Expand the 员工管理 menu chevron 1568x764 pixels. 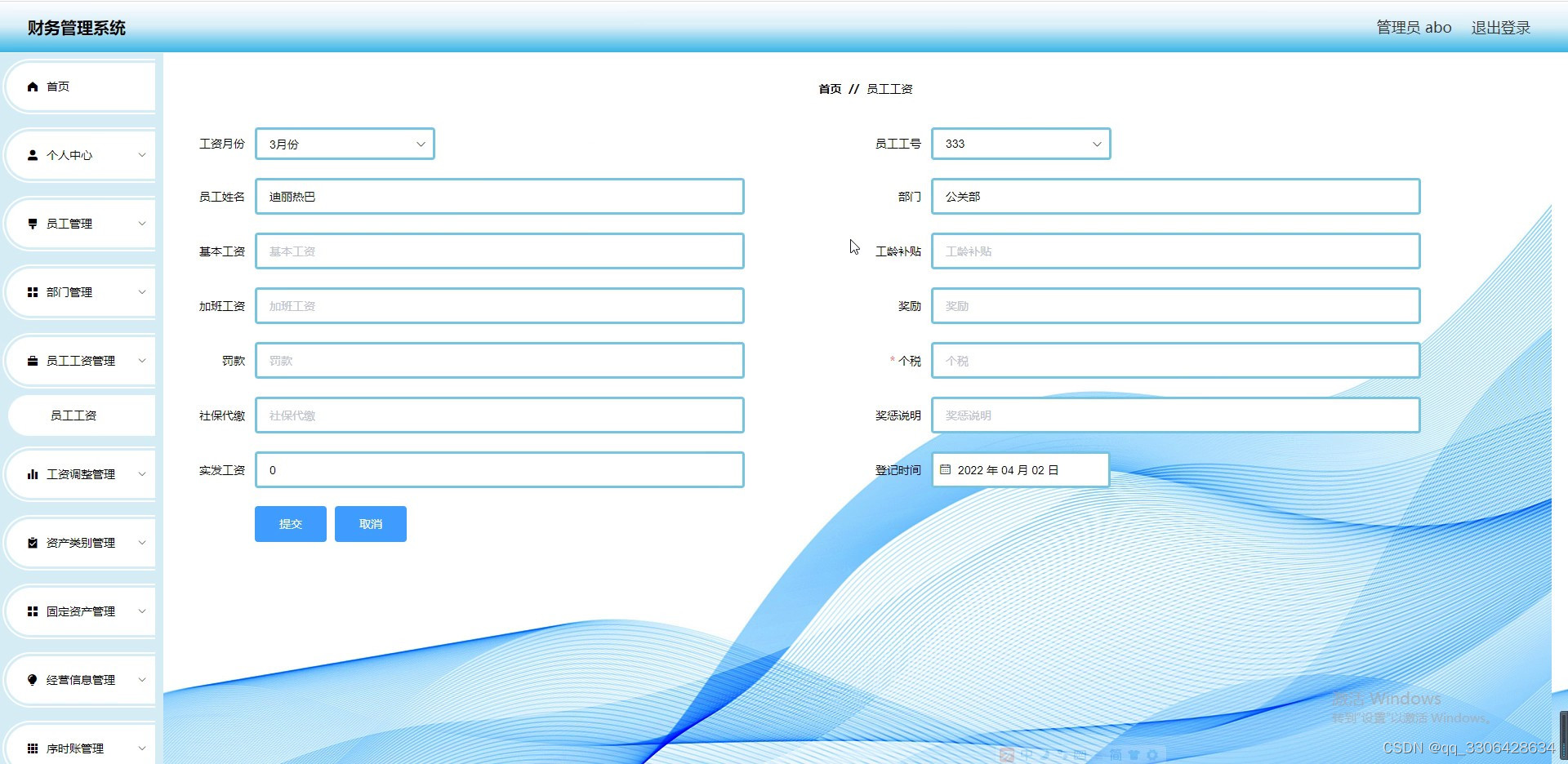(142, 224)
